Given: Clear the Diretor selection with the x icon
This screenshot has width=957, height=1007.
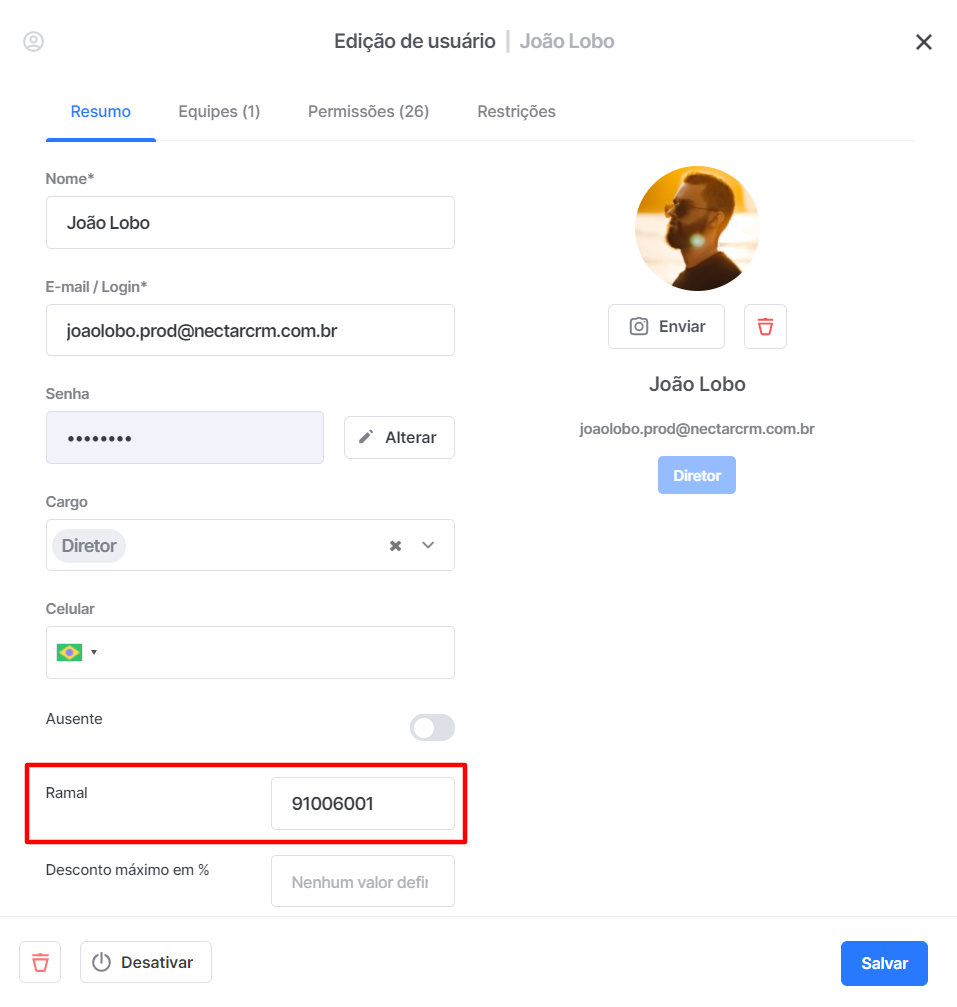Looking at the screenshot, I should coord(396,546).
